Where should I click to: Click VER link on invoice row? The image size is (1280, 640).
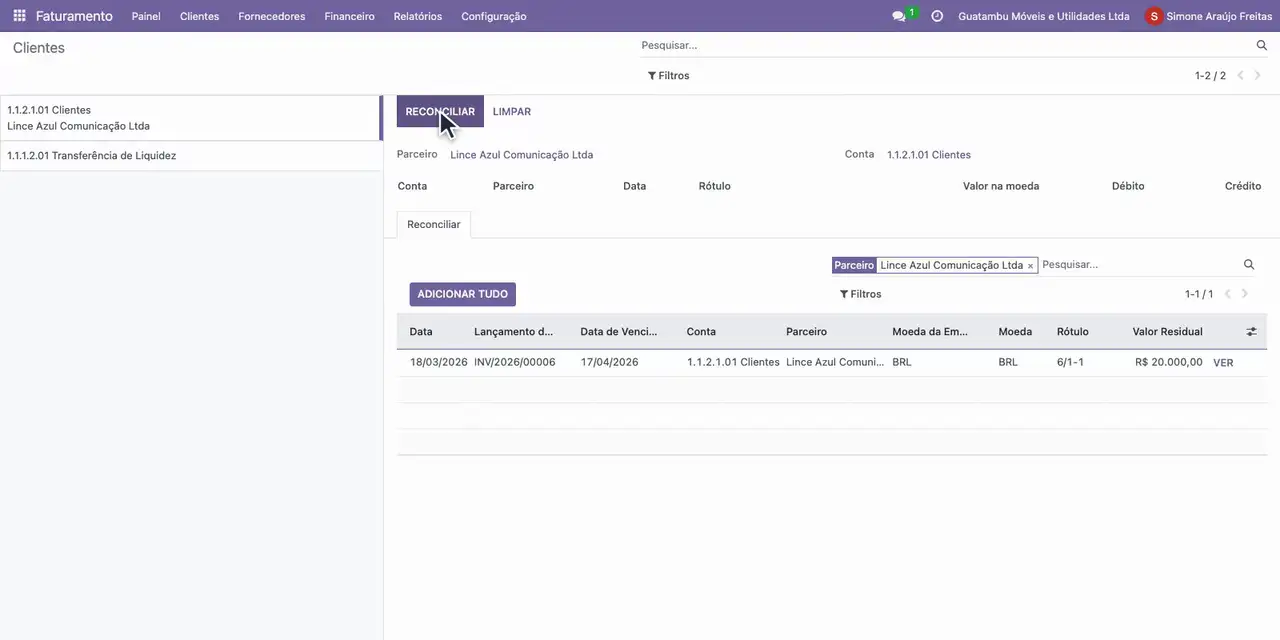(1223, 363)
